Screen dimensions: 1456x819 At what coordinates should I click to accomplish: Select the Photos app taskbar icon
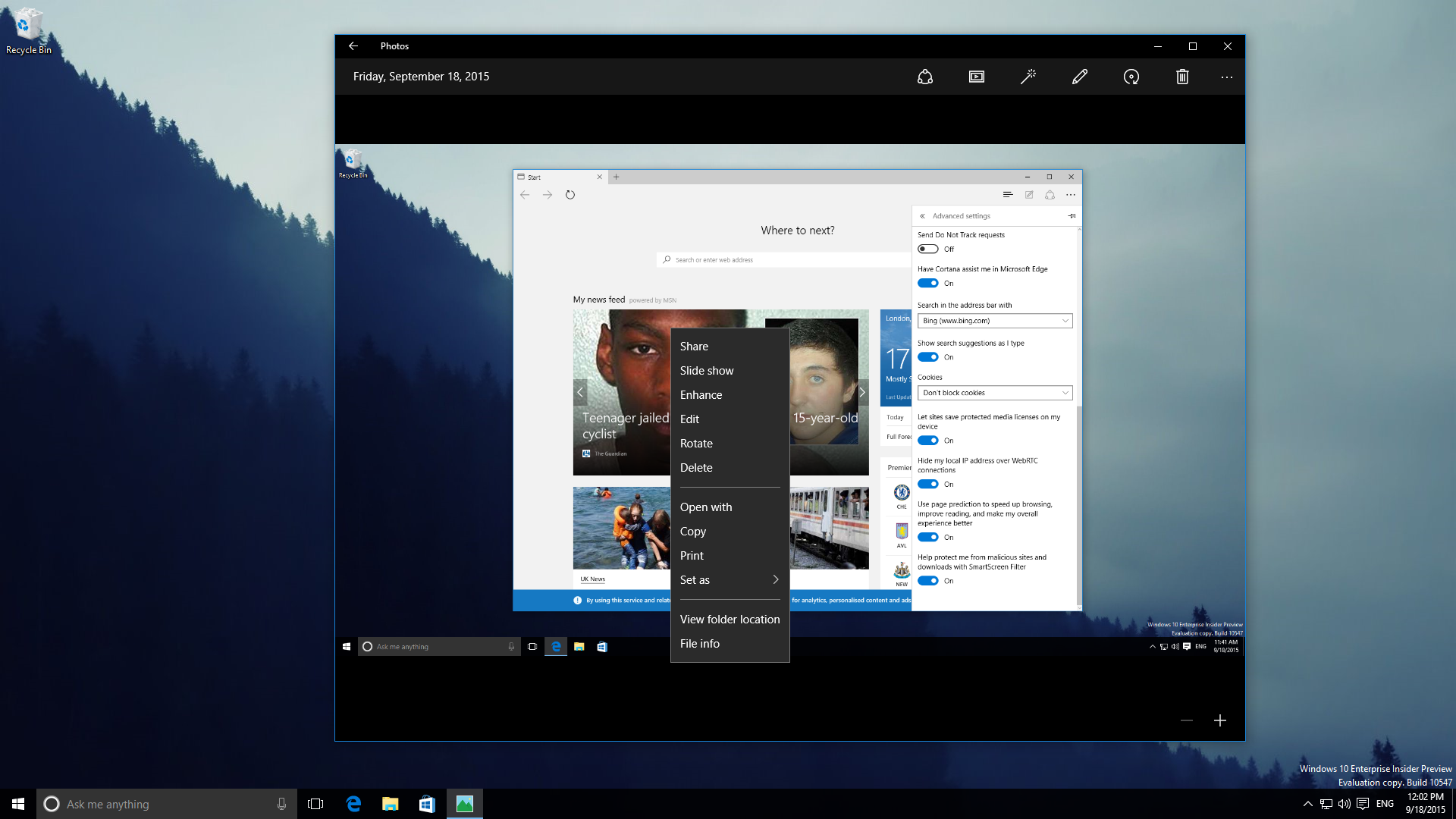[x=464, y=804]
